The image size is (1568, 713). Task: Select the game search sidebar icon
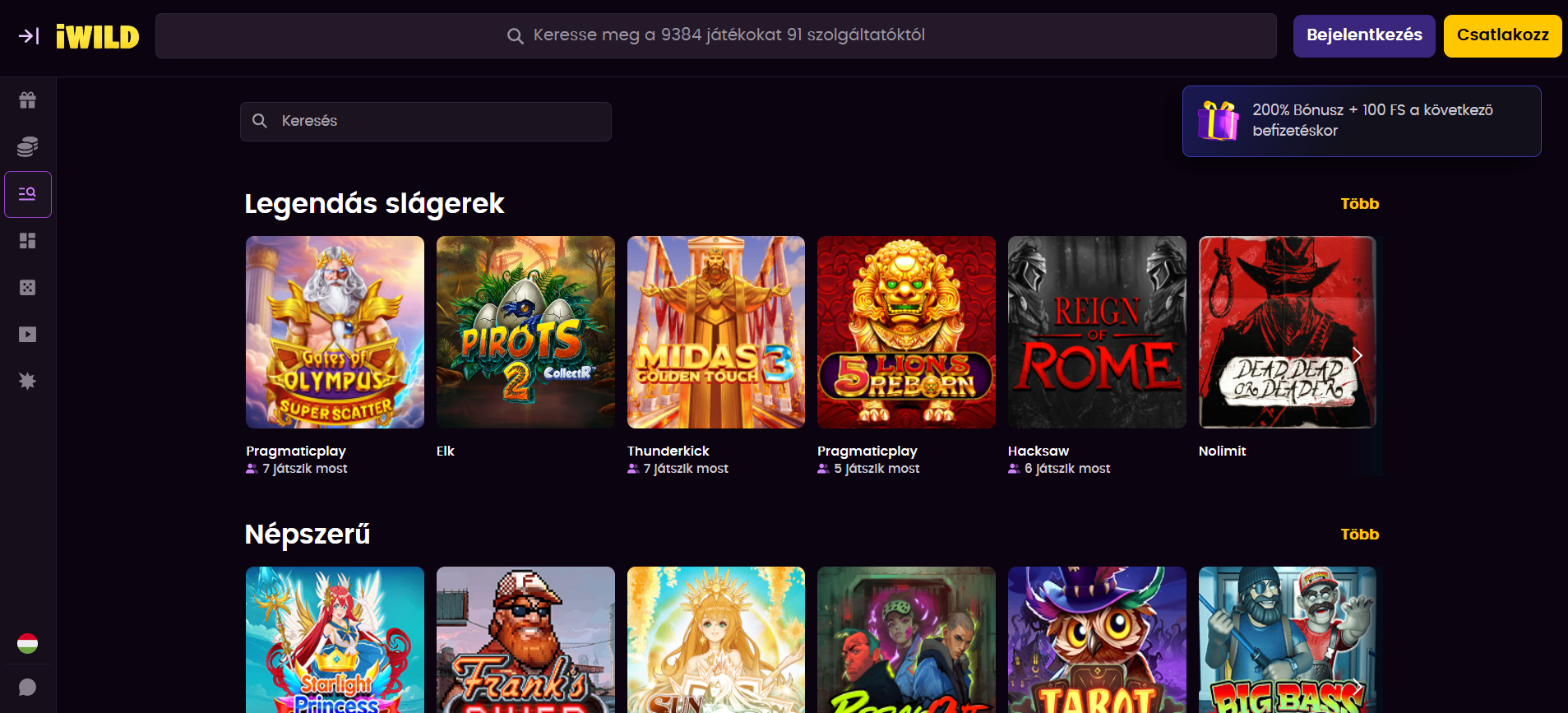[28, 194]
